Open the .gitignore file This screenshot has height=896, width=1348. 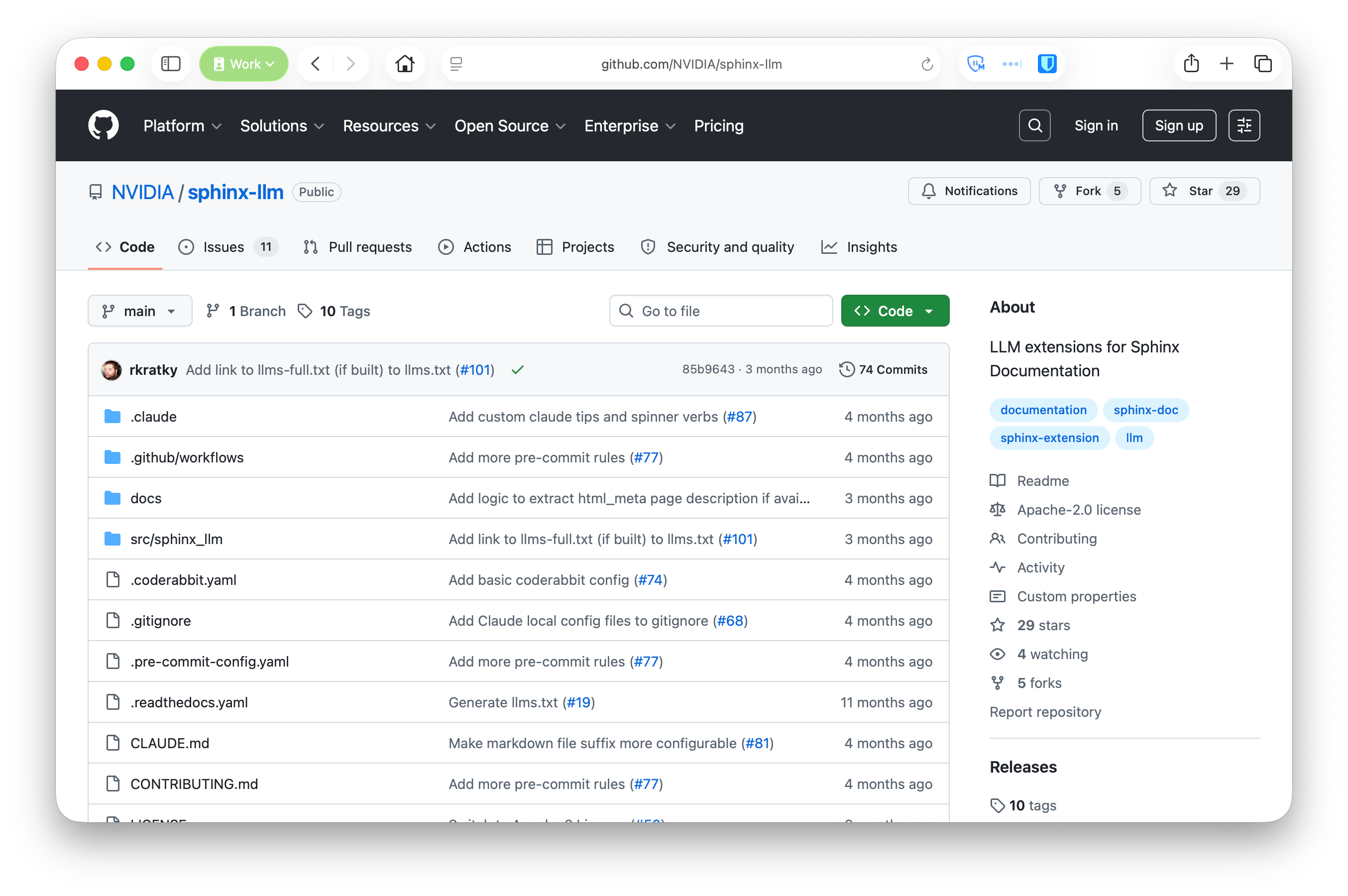161,621
